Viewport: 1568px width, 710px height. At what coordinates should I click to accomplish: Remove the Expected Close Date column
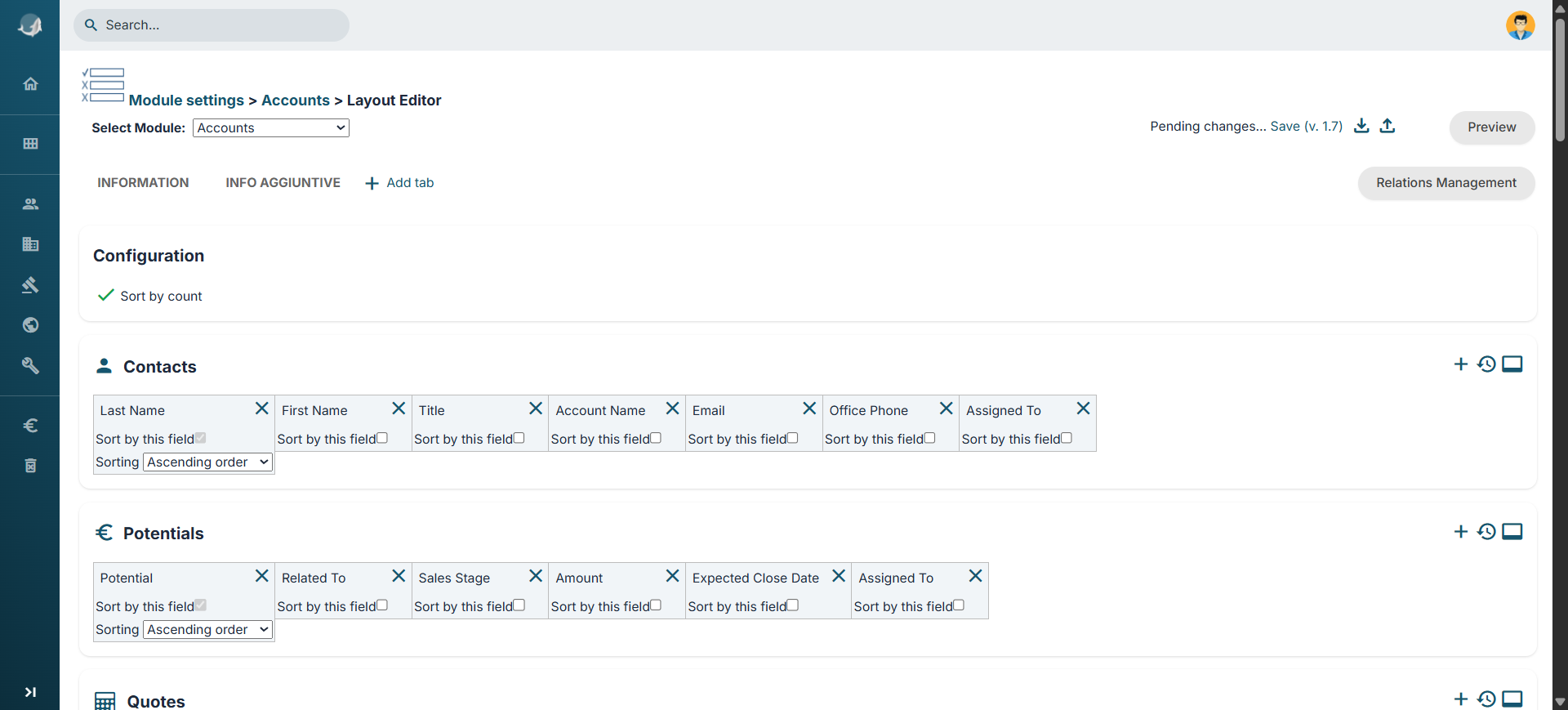point(838,576)
